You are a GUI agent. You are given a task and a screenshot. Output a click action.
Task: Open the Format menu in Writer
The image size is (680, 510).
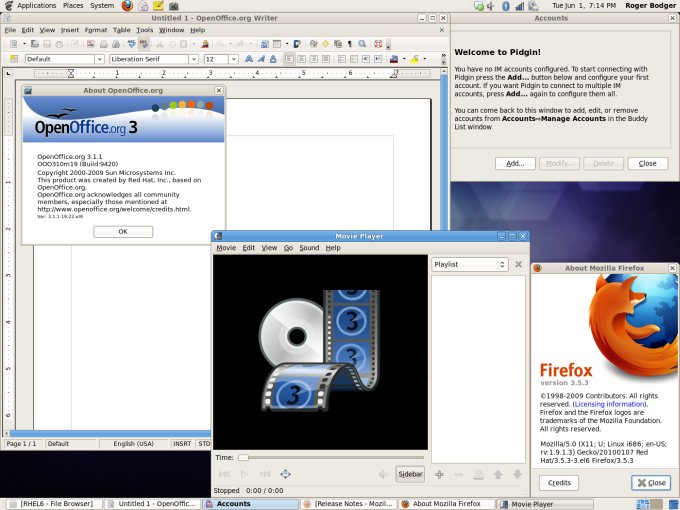pyautogui.click(x=96, y=30)
